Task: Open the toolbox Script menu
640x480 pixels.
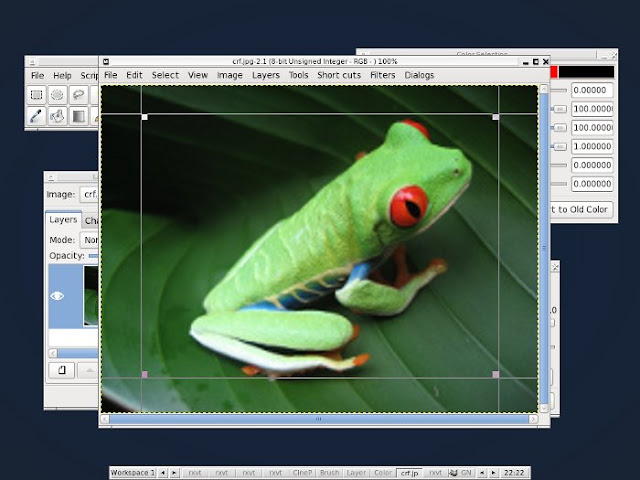Action: click(89, 76)
